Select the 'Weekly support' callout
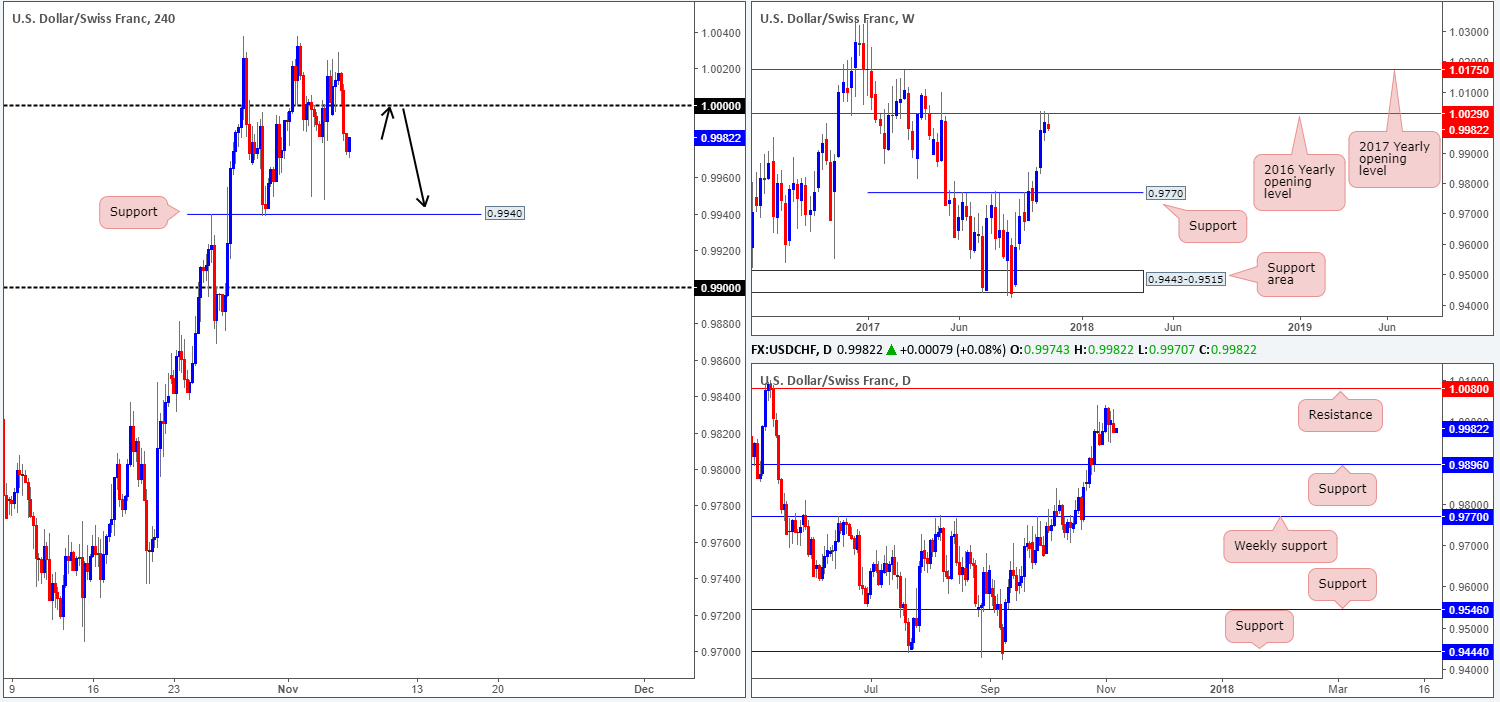The image size is (1500, 702). [x=1280, y=545]
